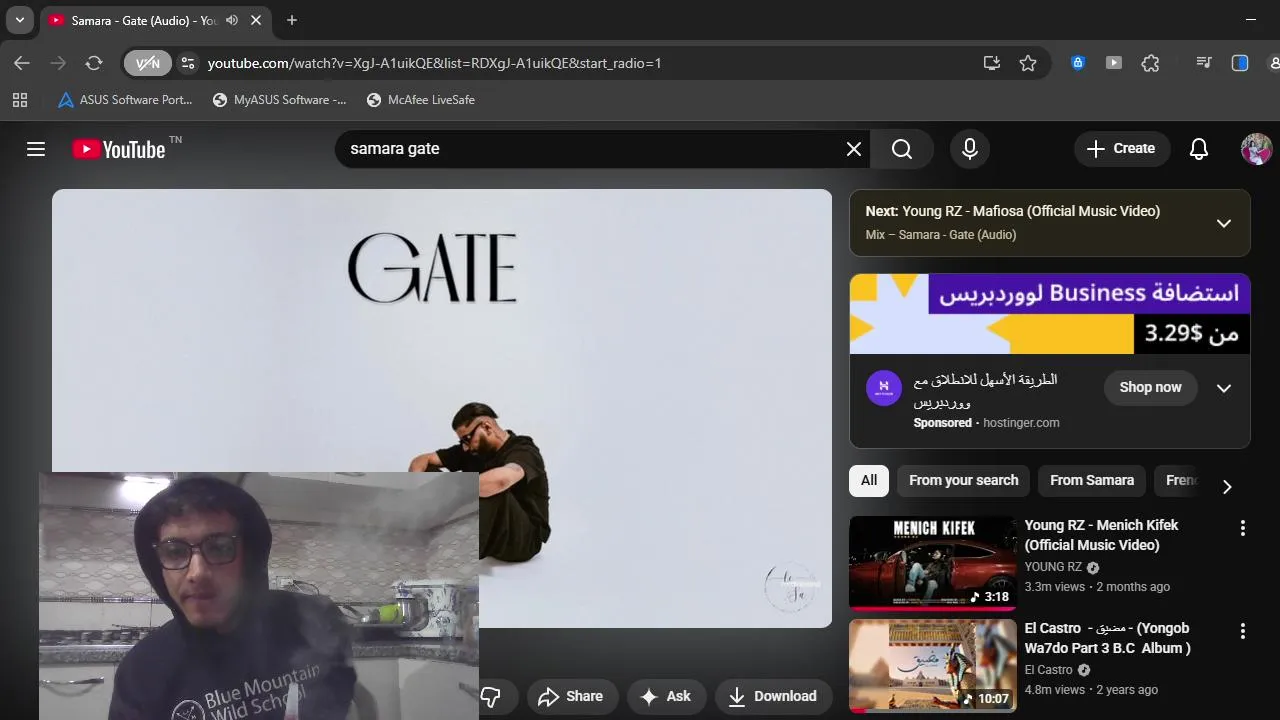Open media controls icon in toolbar
The image size is (1280, 720).
pyautogui.click(x=1204, y=63)
